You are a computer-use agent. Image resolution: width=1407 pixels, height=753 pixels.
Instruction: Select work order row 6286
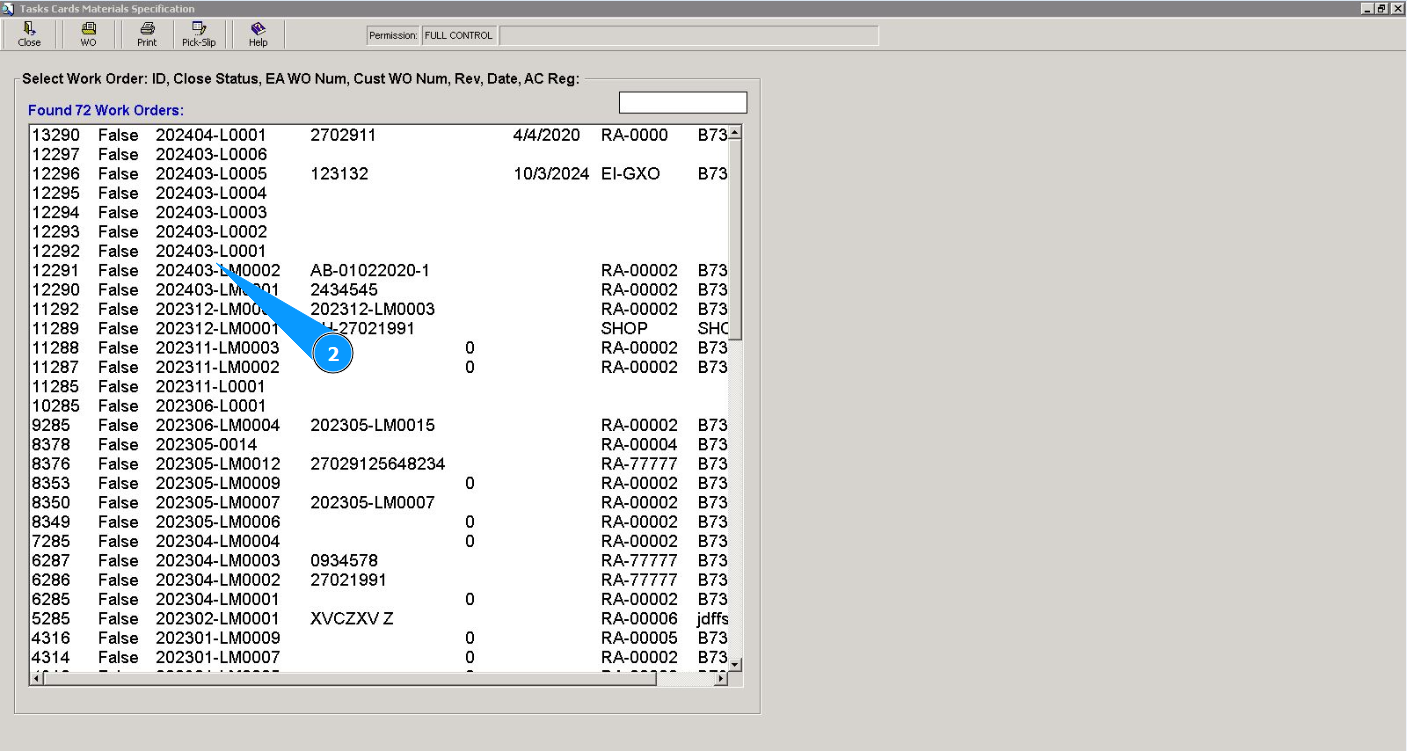379,580
